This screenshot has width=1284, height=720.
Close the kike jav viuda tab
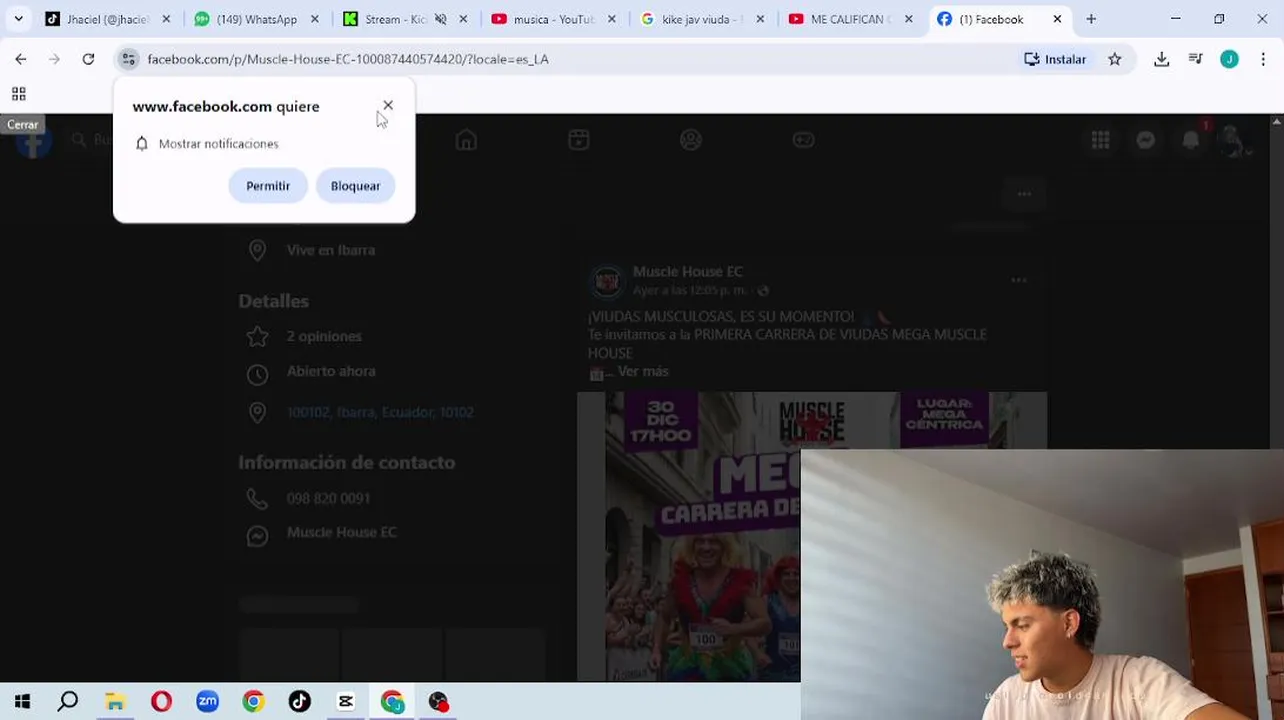tap(760, 19)
